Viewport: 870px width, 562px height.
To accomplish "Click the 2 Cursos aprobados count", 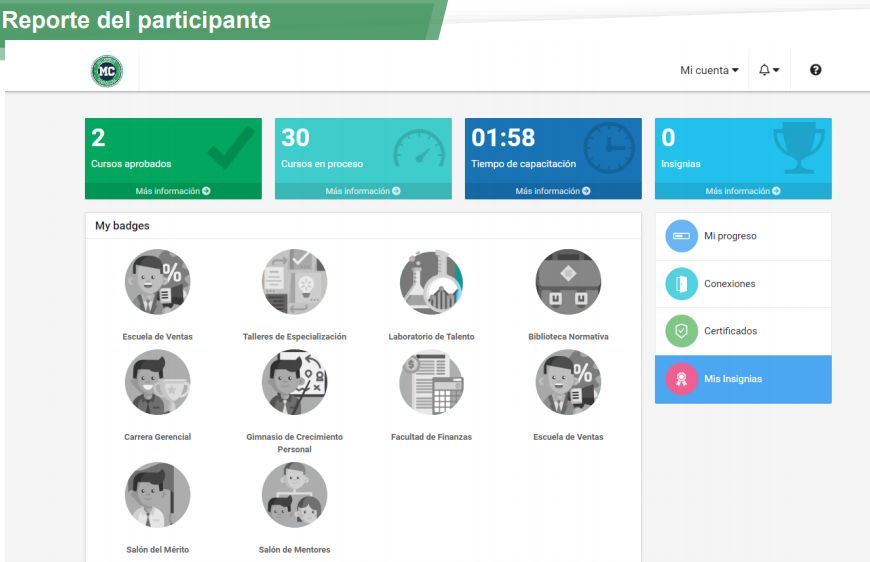I will (x=98, y=138).
